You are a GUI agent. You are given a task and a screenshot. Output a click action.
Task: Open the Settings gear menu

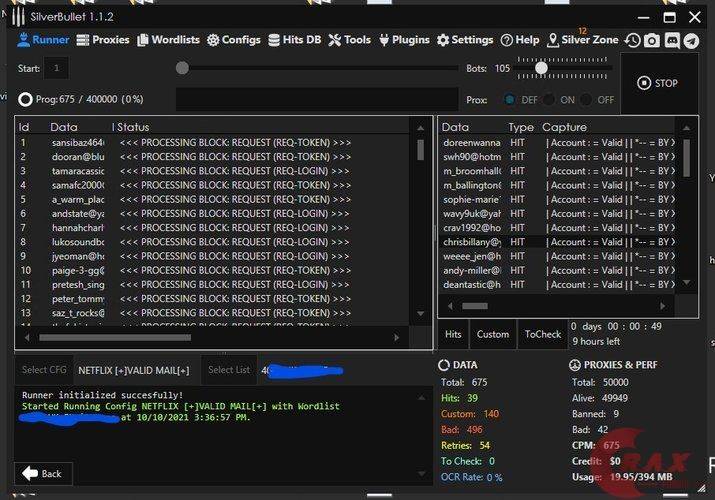[x=465, y=40]
